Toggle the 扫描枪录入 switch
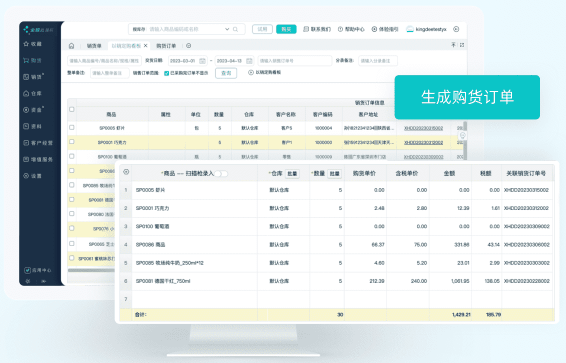Image resolution: width=566 pixels, height=363 pixels. [221, 174]
